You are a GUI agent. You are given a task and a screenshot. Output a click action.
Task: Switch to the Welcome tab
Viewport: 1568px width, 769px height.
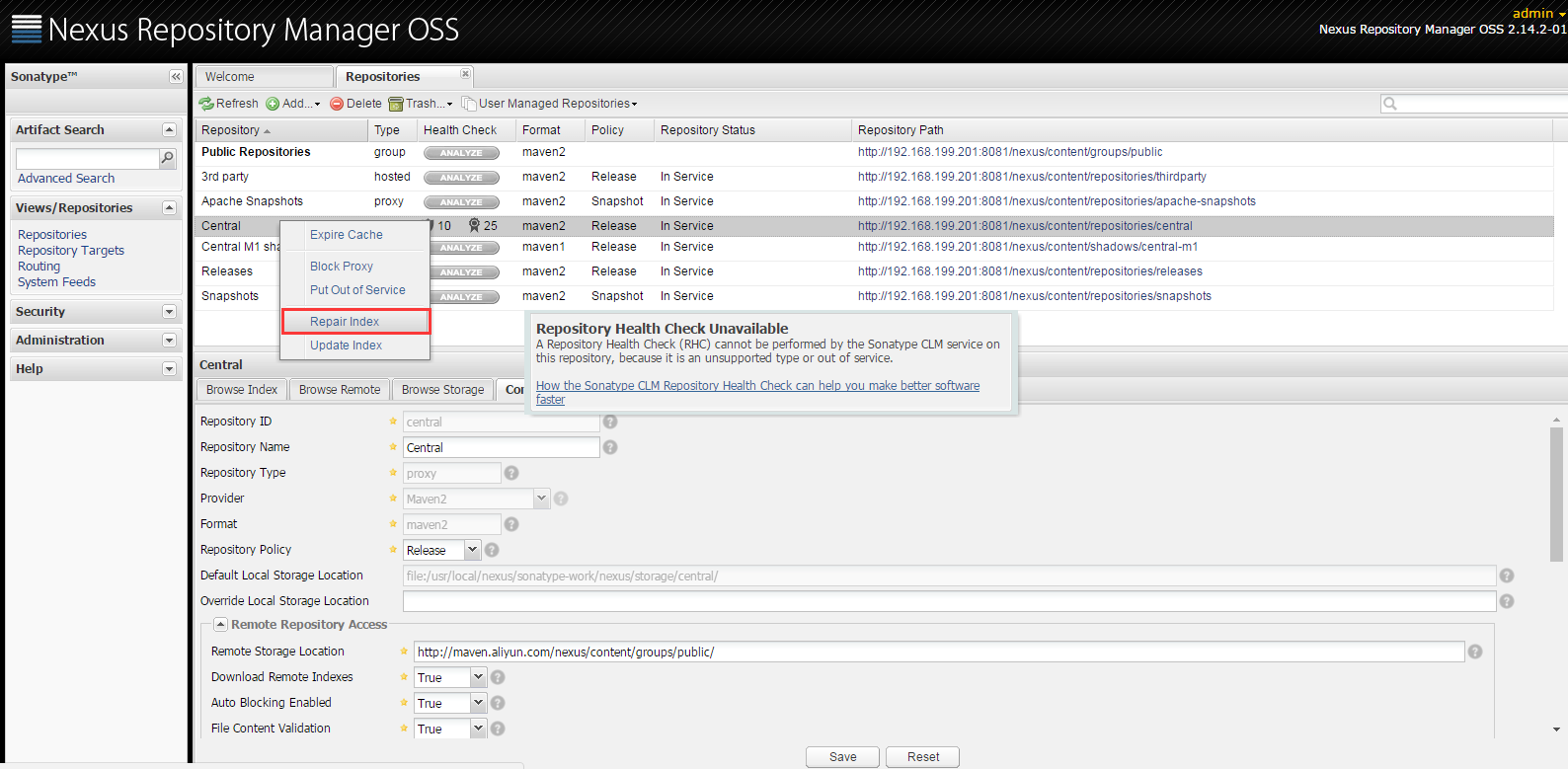(x=264, y=77)
